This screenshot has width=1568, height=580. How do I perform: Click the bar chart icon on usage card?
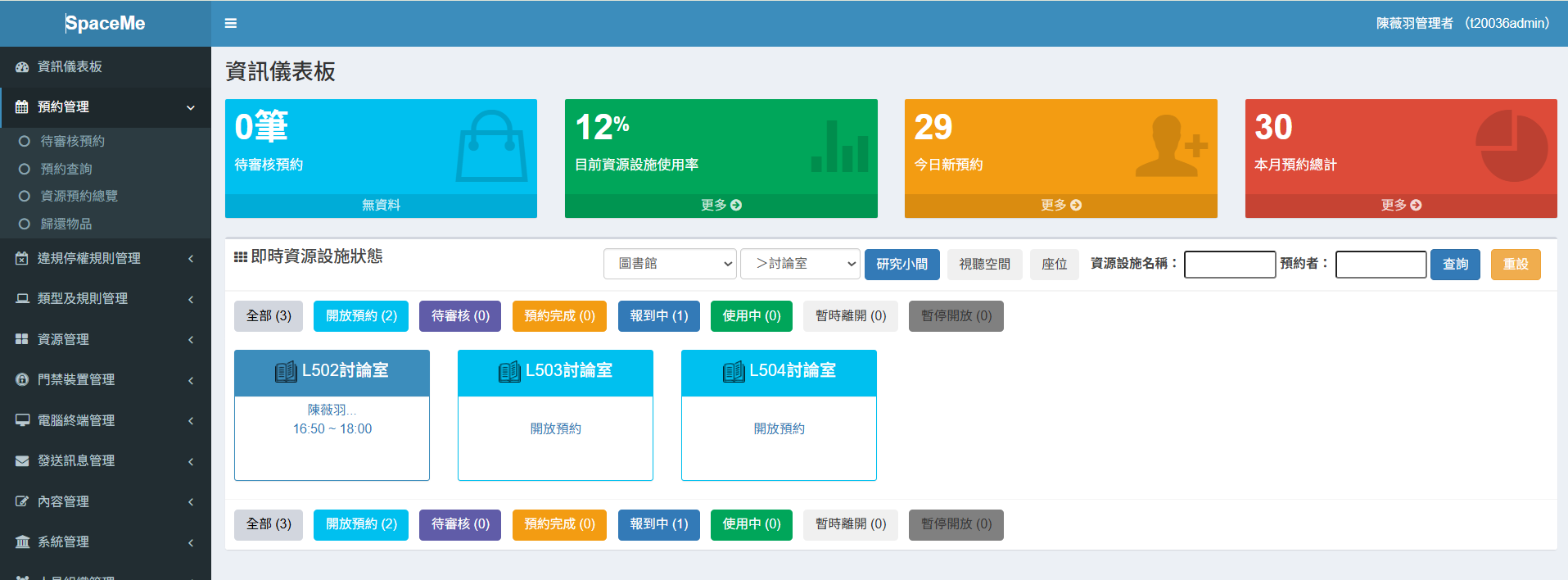click(x=839, y=147)
